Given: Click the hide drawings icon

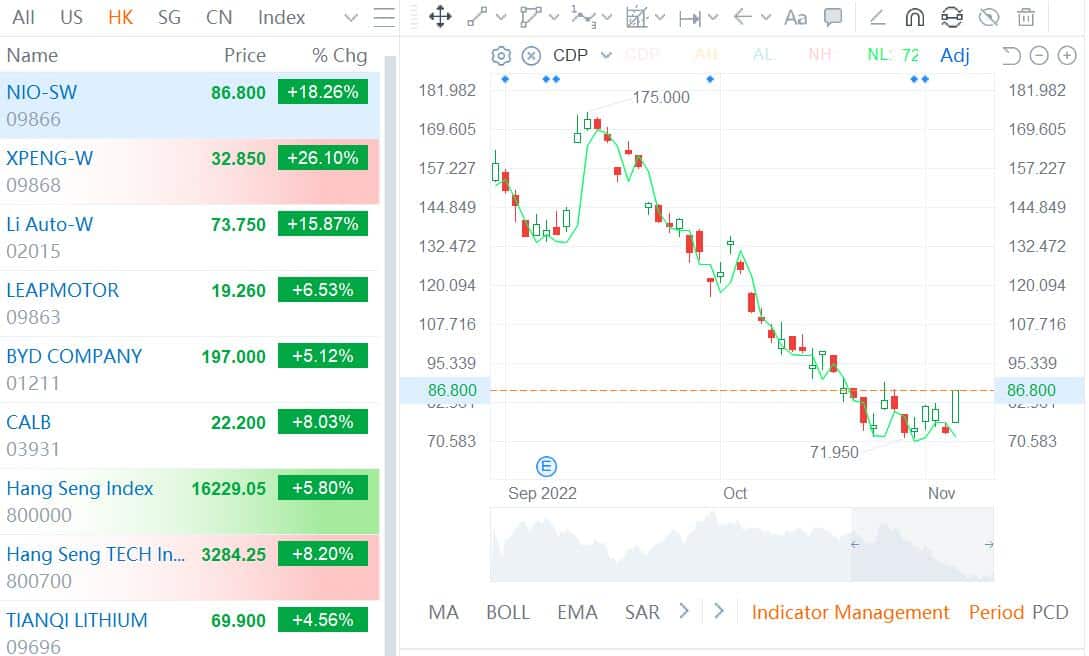Looking at the screenshot, I should (x=989, y=17).
